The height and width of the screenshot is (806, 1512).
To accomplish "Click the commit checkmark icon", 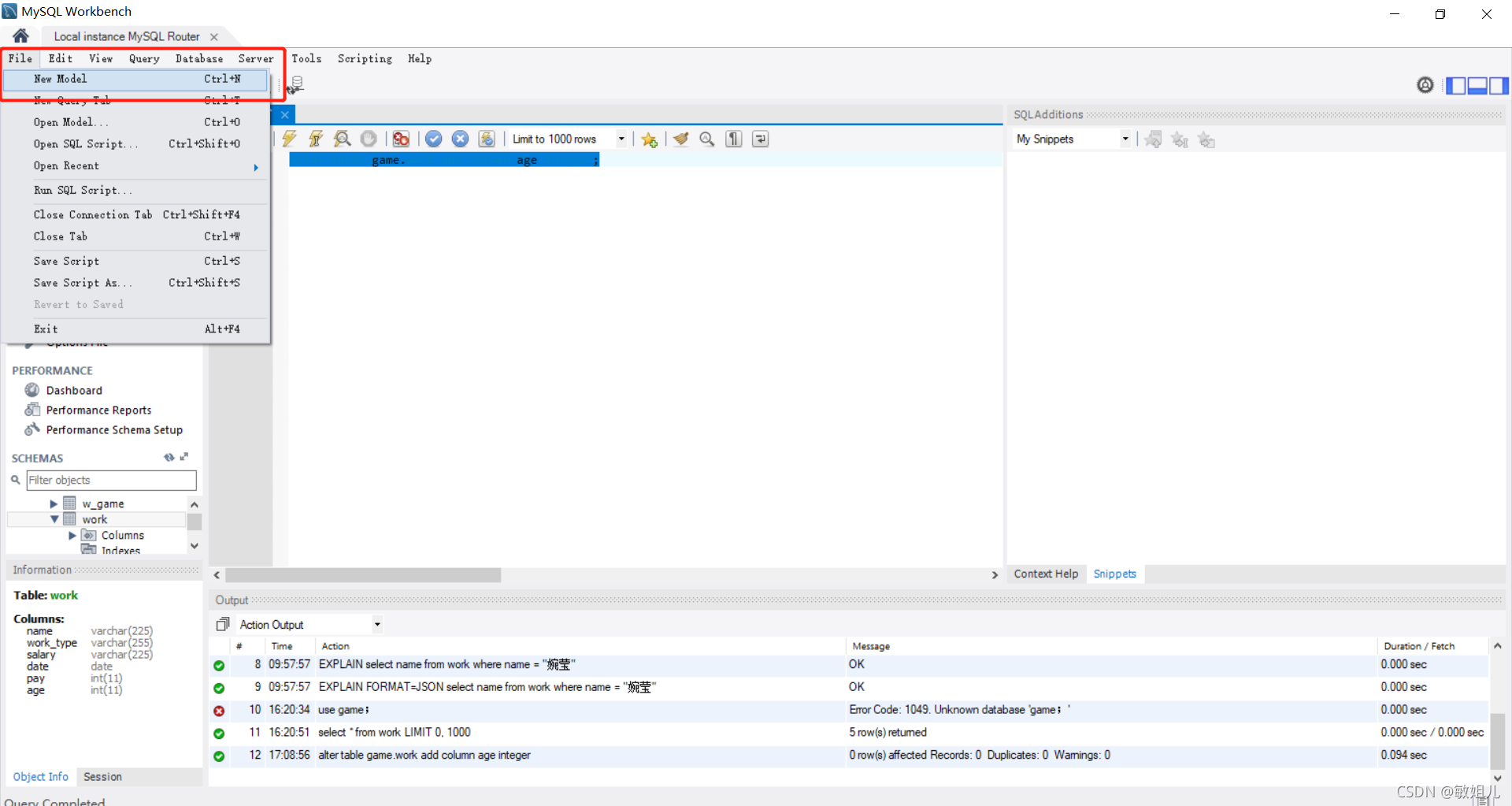I will click(434, 139).
